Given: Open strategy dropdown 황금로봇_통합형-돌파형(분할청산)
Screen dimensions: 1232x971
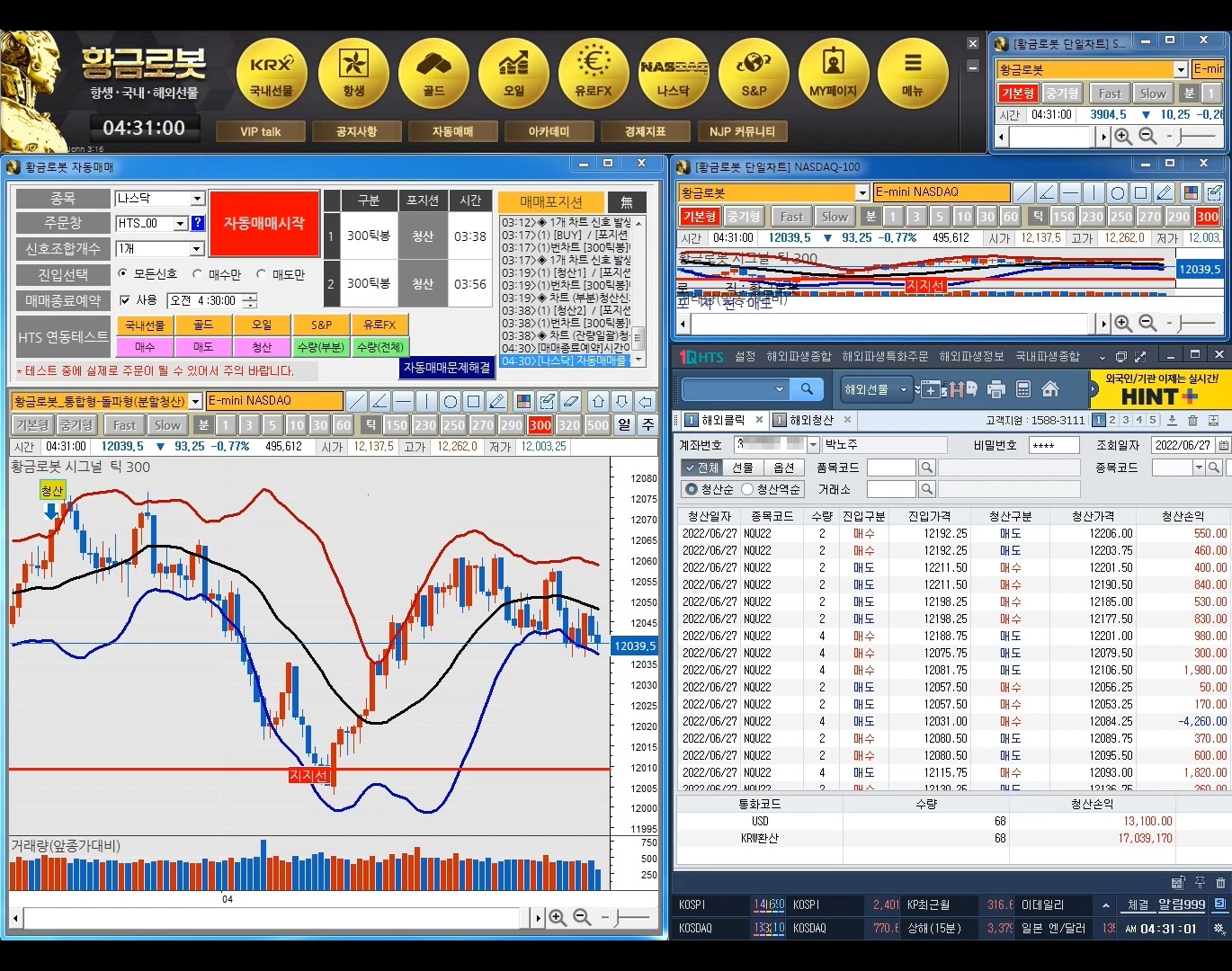Looking at the screenshot, I should point(195,401).
